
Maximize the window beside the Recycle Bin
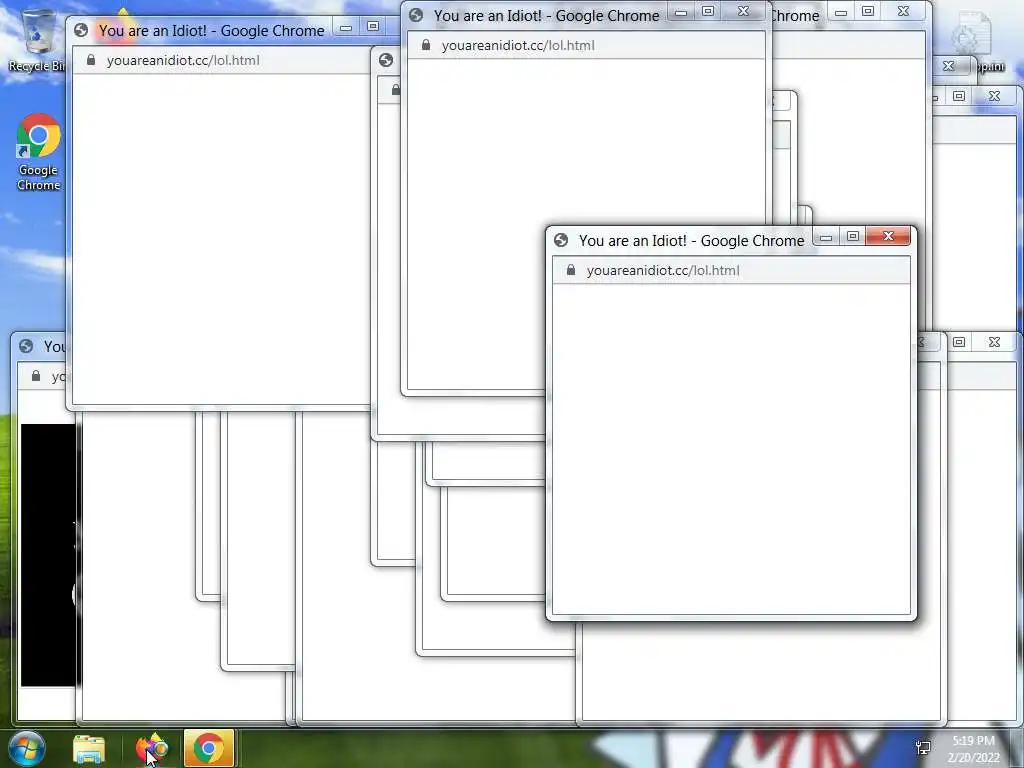(x=373, y=27)
